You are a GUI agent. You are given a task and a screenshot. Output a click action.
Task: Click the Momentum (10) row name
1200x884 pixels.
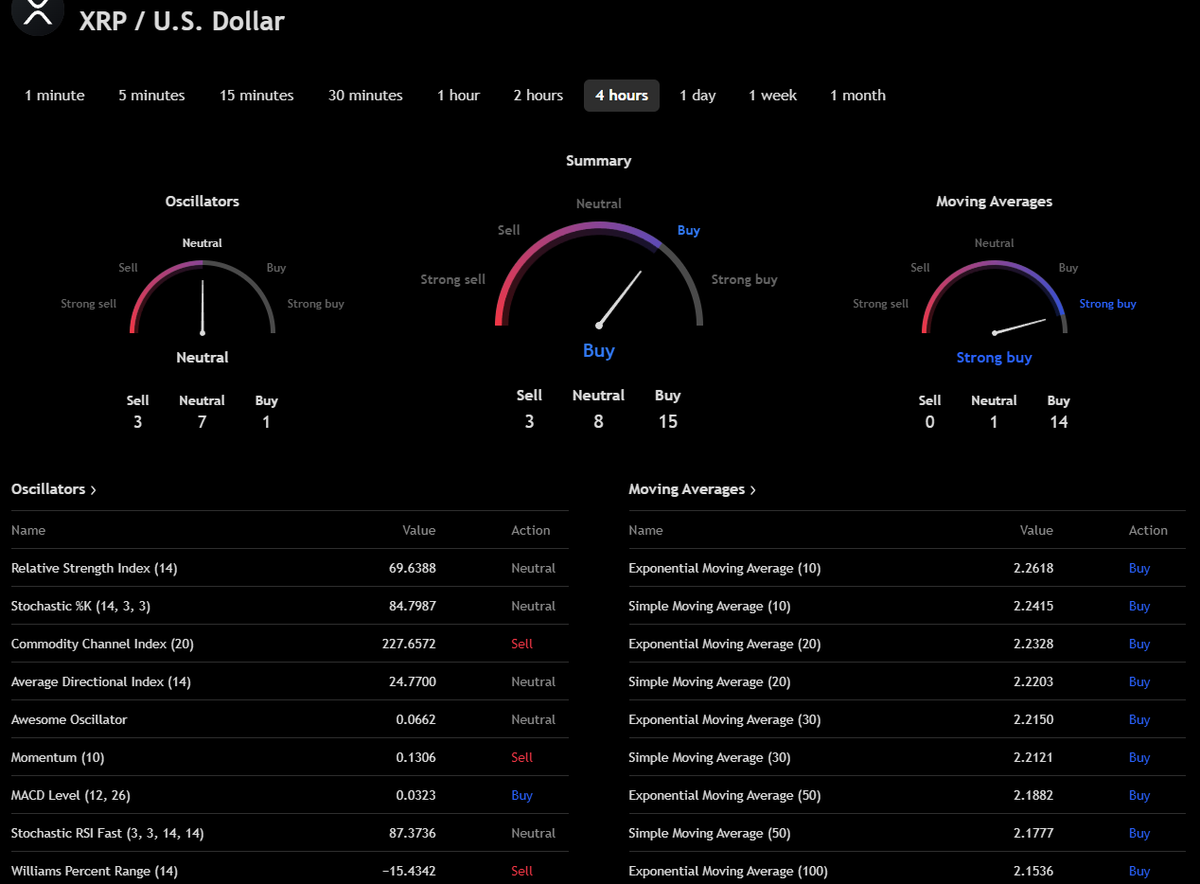point(58,758)
